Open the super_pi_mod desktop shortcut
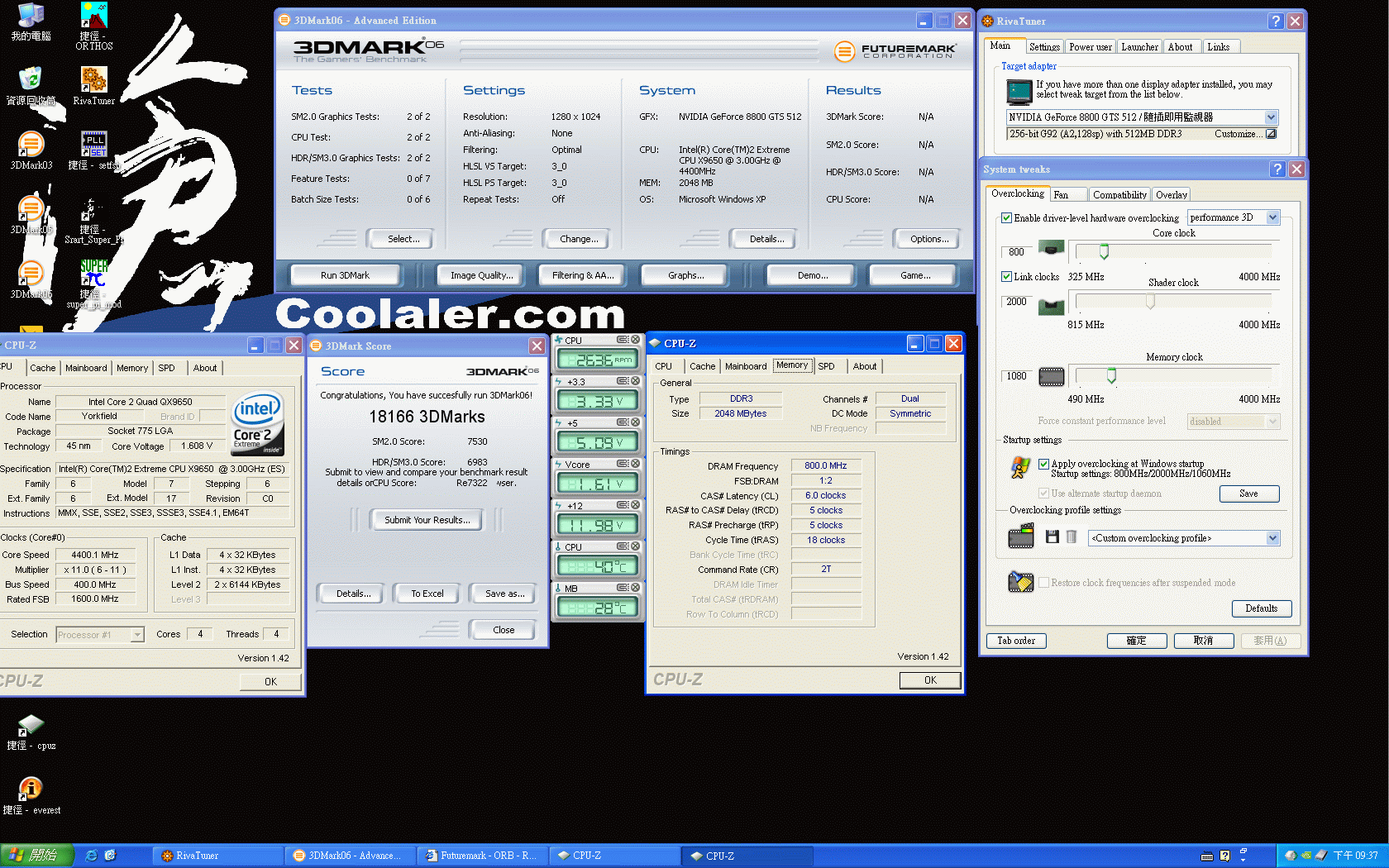This screenshot has height=868, width=1389. 94,284
